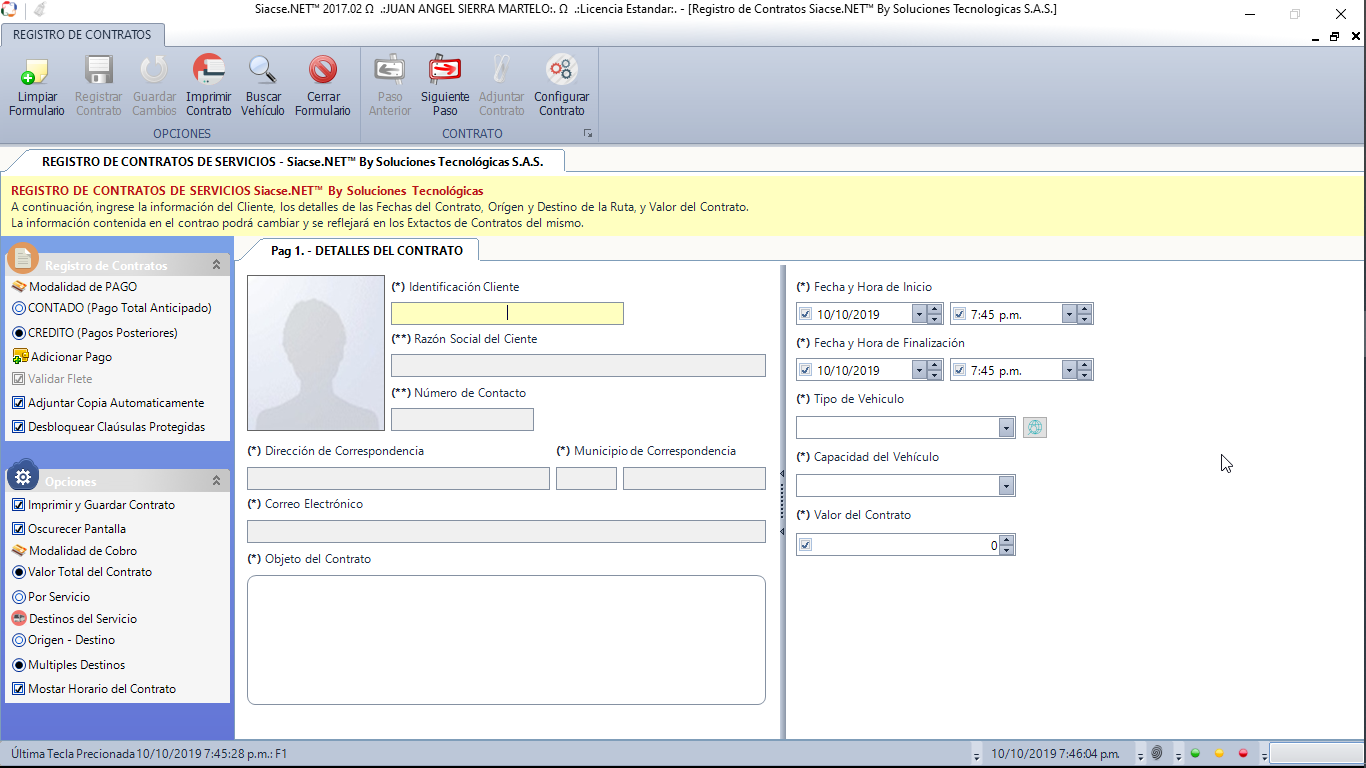
Task: Click the Modalidad de PAGO icon
Action: point(19,286)
